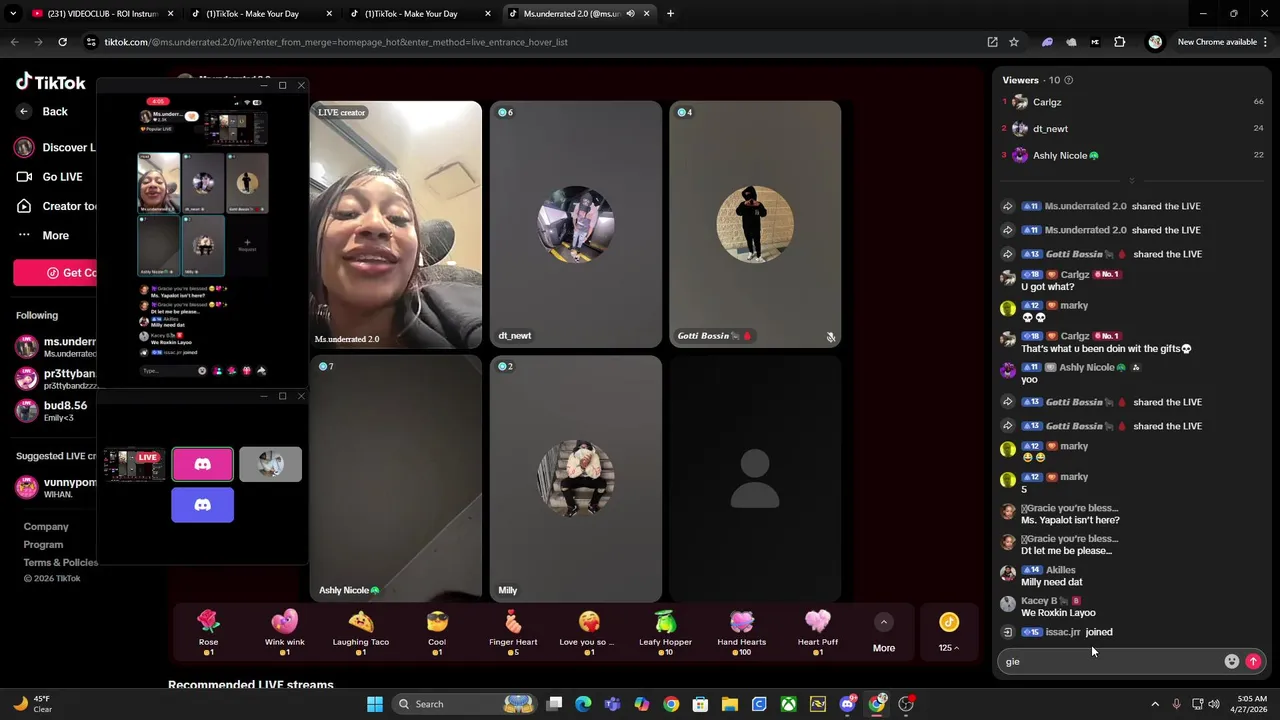Open Discord from the taskbar
Viewport: 1280px width, 720px height.
(847, 704)
